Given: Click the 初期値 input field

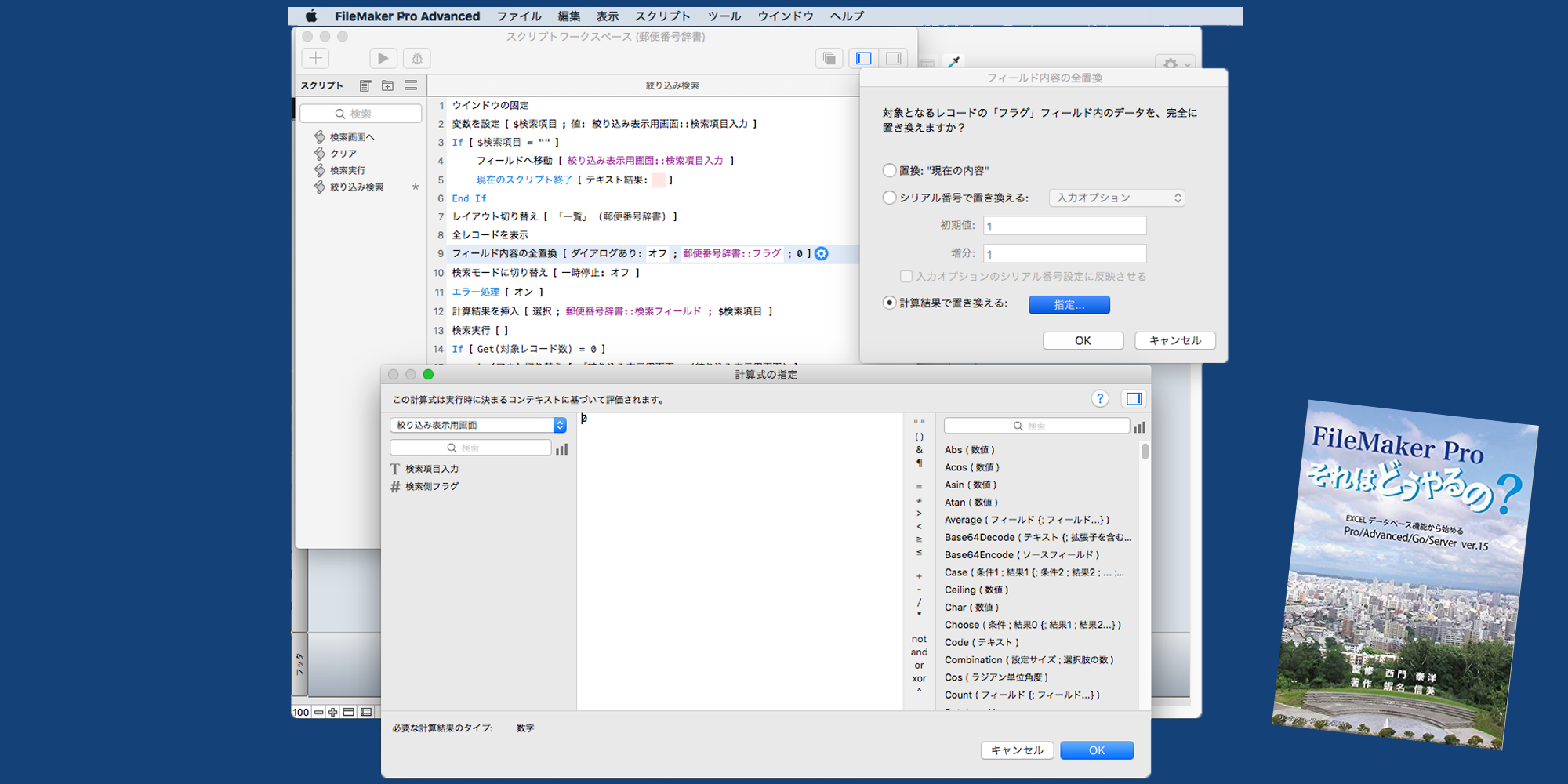Looking at the screenshot, I should (x=1065, y=226).
